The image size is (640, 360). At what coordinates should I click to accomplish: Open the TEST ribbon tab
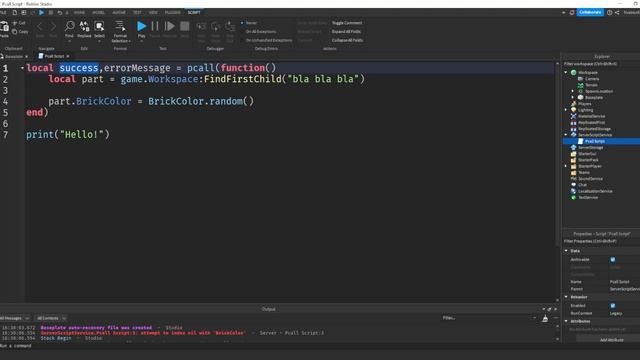point(137,13)
